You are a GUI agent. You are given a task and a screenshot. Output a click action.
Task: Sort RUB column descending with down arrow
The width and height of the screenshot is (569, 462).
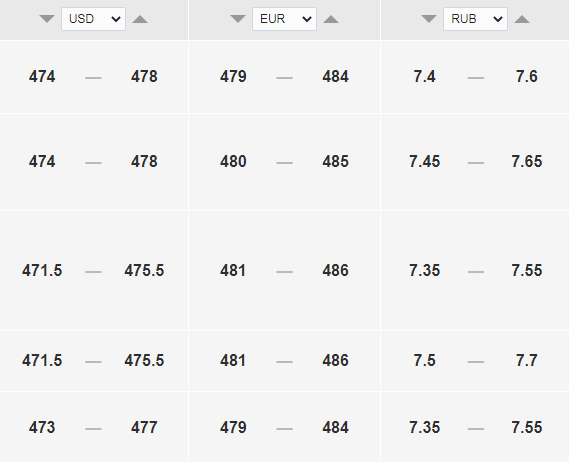pos(429,19)
